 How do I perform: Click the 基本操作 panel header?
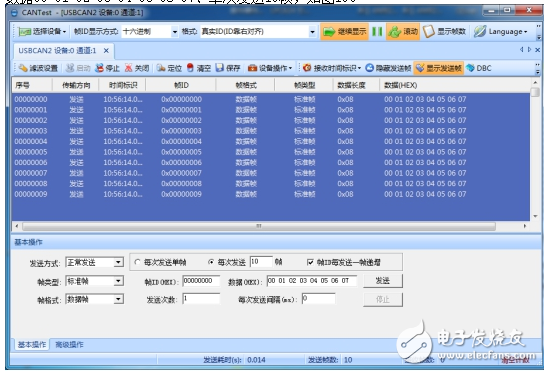tap(276, 242)
